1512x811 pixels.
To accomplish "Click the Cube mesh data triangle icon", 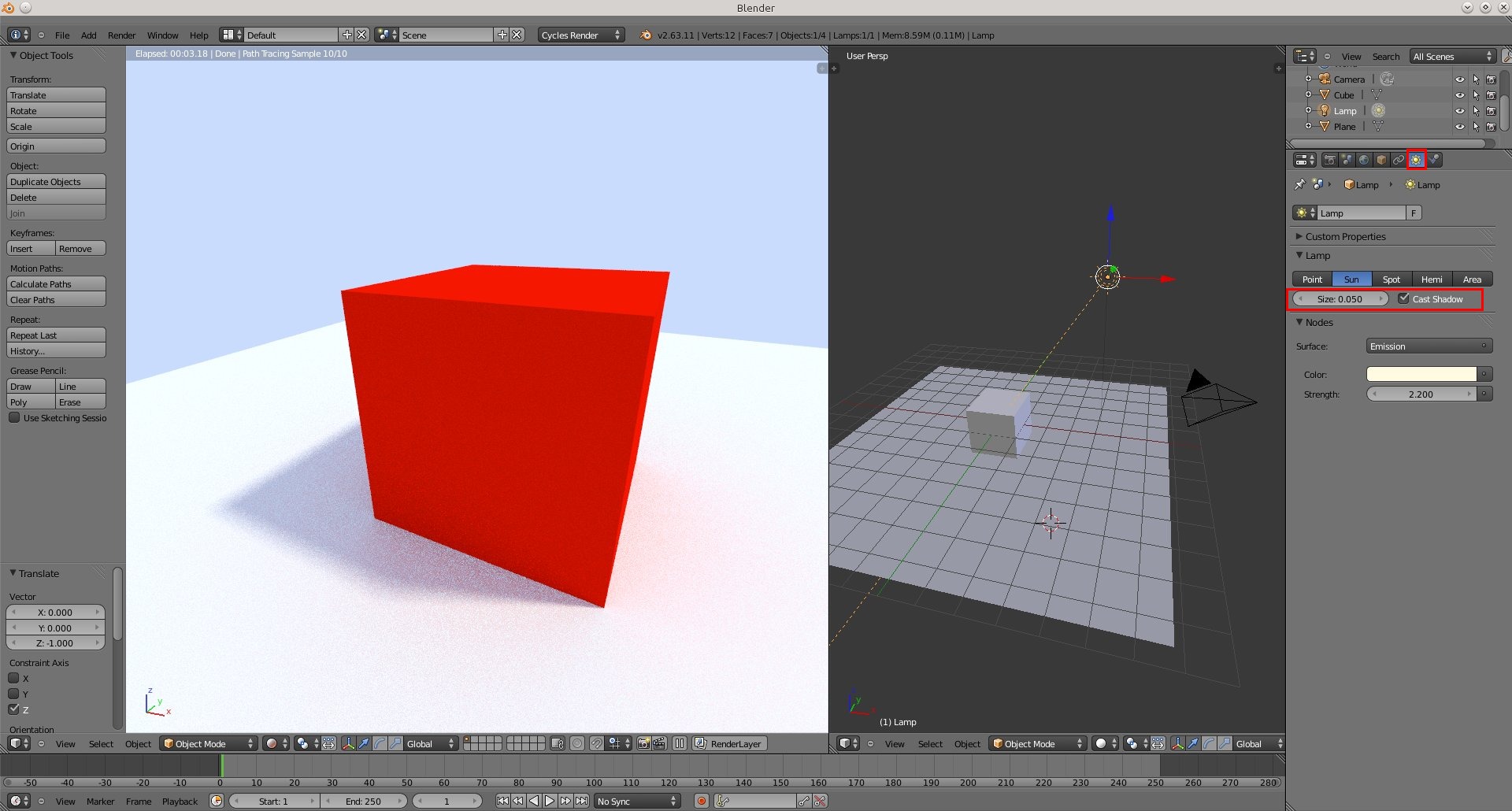I will tap(1377, 94).
